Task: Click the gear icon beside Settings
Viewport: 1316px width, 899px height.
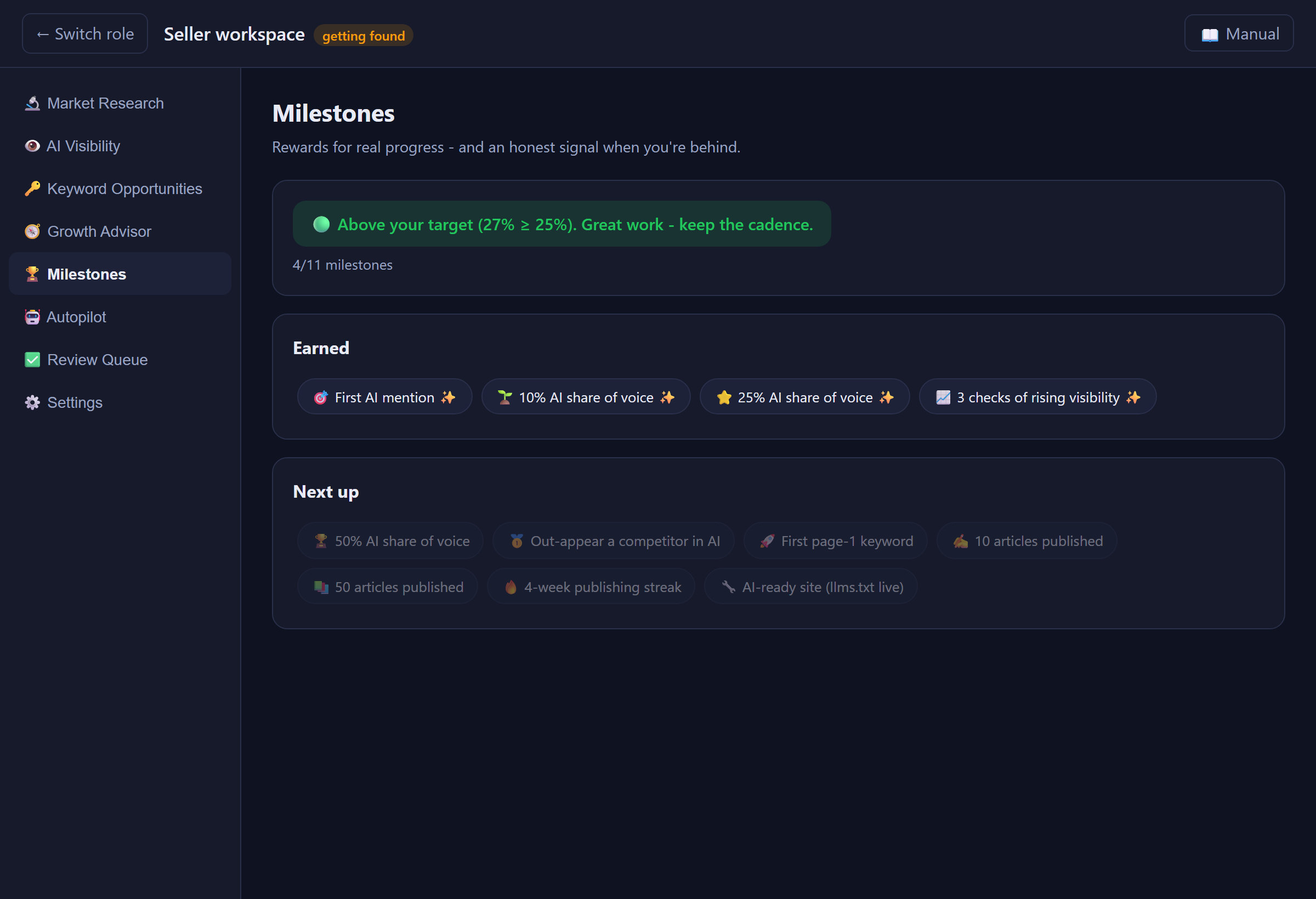Action: click(32, 402)
